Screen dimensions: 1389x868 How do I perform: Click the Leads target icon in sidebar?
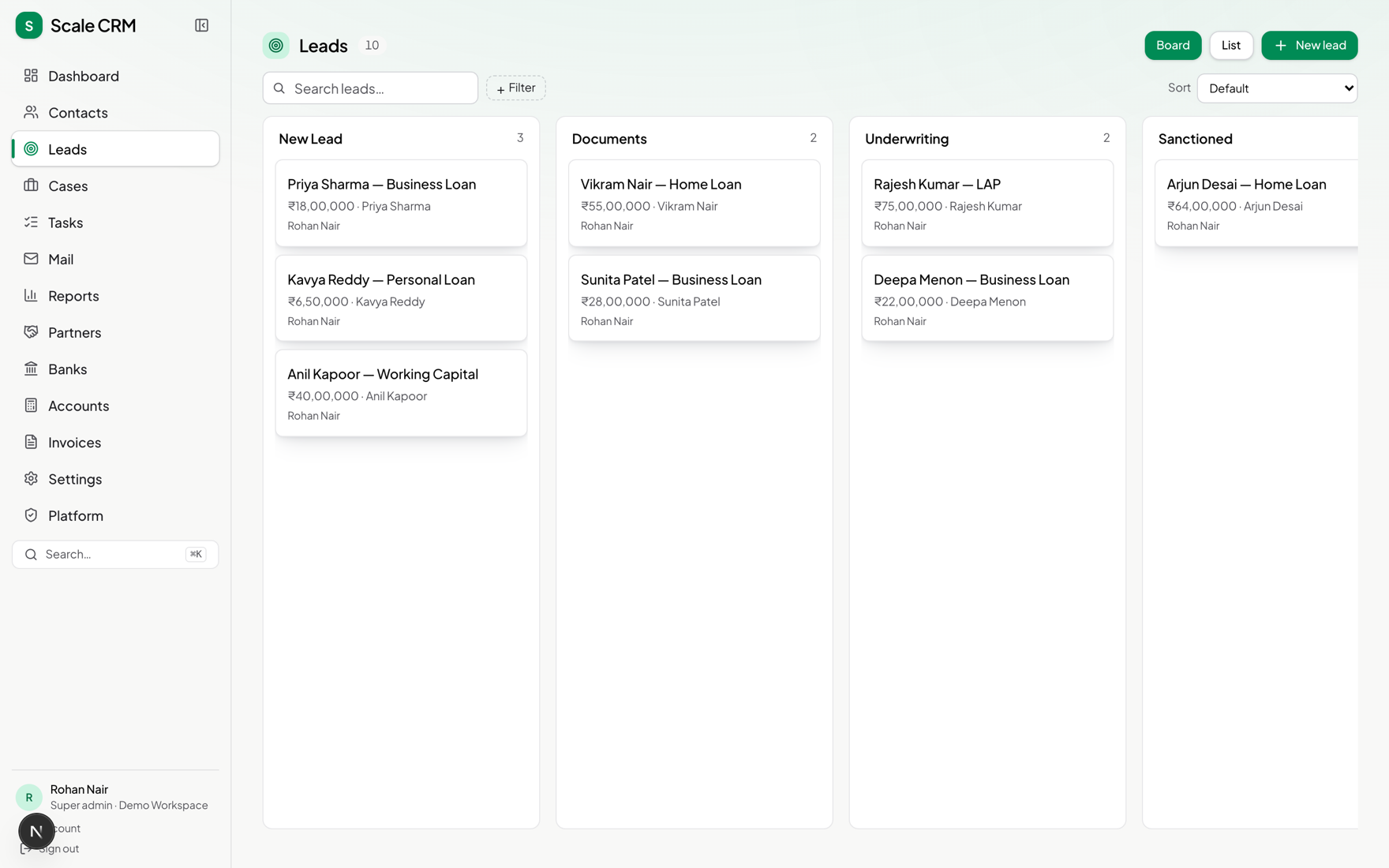click(x=31, y=149)
